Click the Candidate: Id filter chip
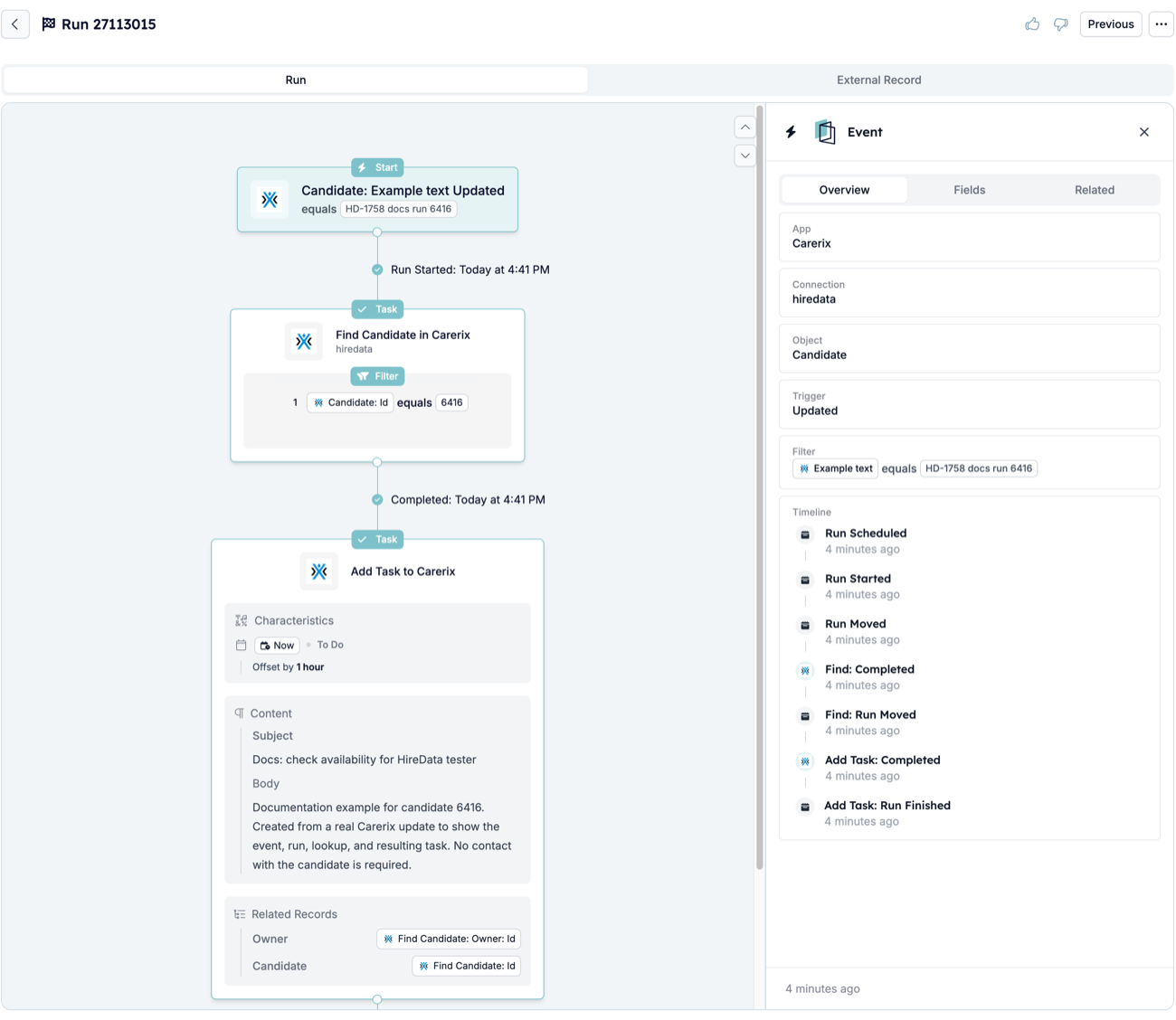 tap(350, 402)
